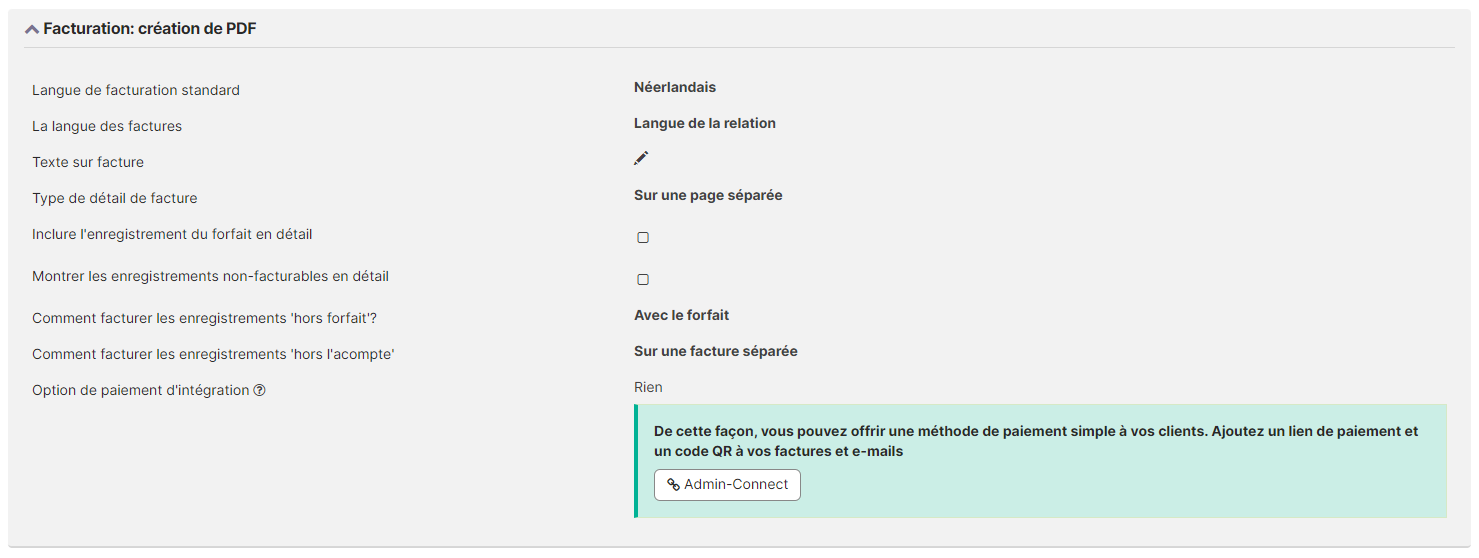Click the Option de paiement d'intégration label
This screenshot has height=558, width=1479.
tap(141, 391)
